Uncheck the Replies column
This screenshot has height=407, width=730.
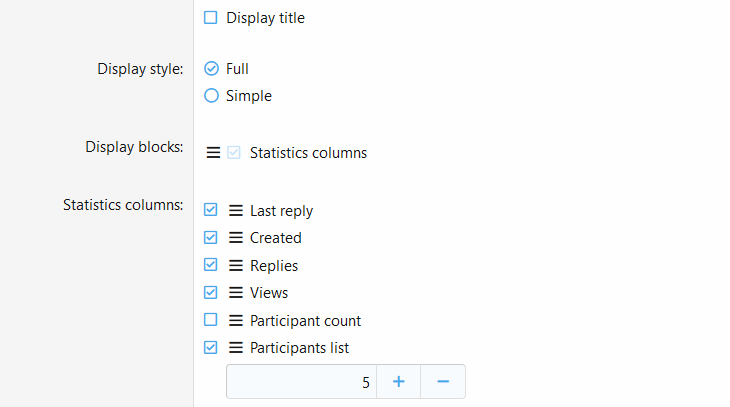click(210, 265)
